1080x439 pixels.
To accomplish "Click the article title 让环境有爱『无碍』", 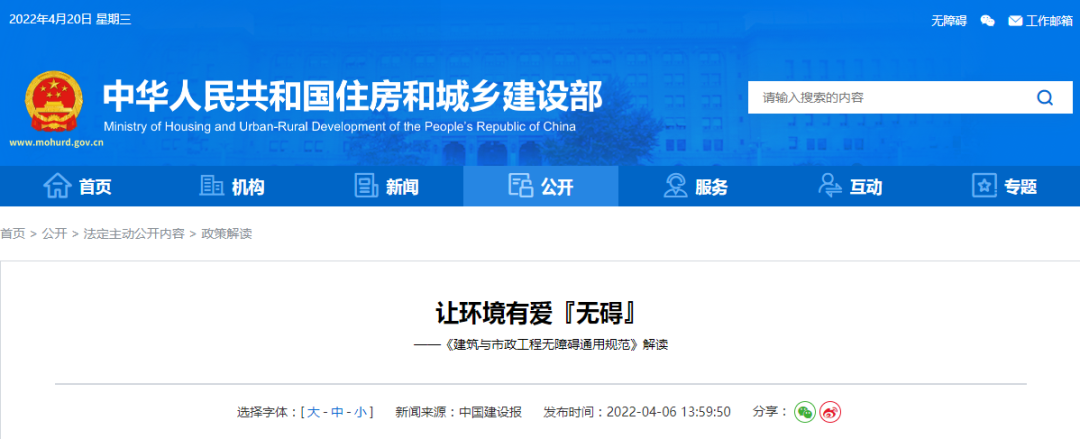I will pyautogui.click(x=534, y=314).
